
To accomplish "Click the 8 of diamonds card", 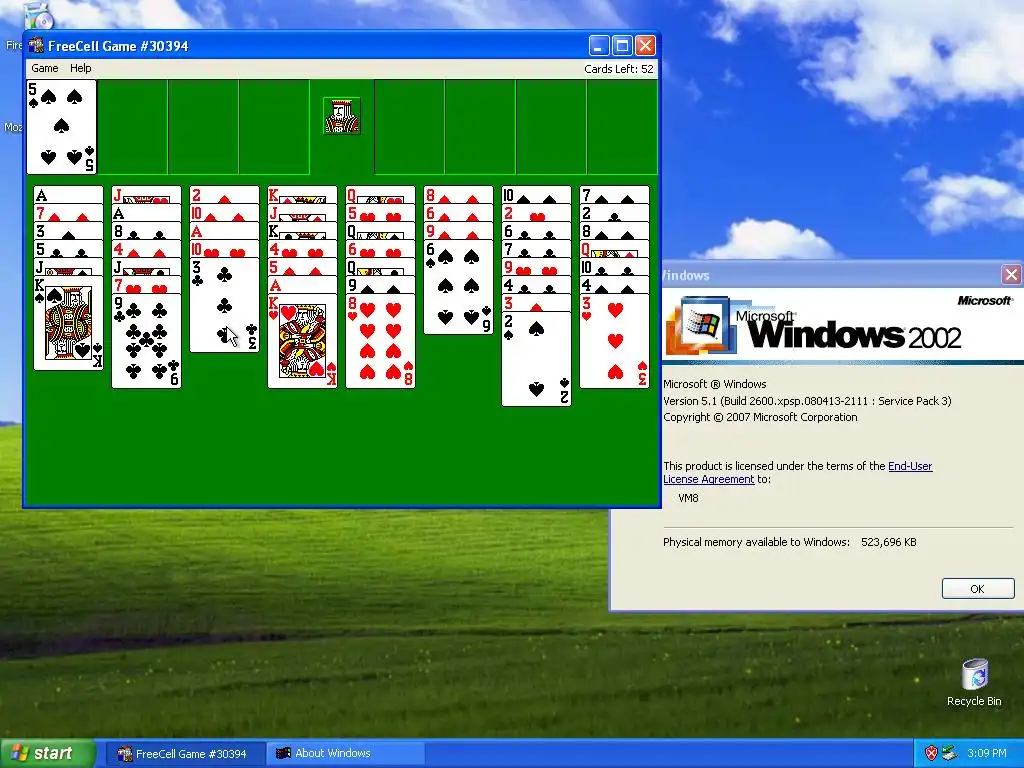I will coord(458,195).
